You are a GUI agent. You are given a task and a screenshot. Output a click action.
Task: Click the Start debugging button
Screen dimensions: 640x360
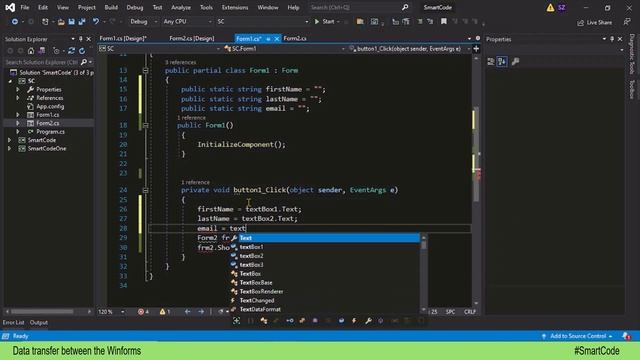click(x=325, y=22)
